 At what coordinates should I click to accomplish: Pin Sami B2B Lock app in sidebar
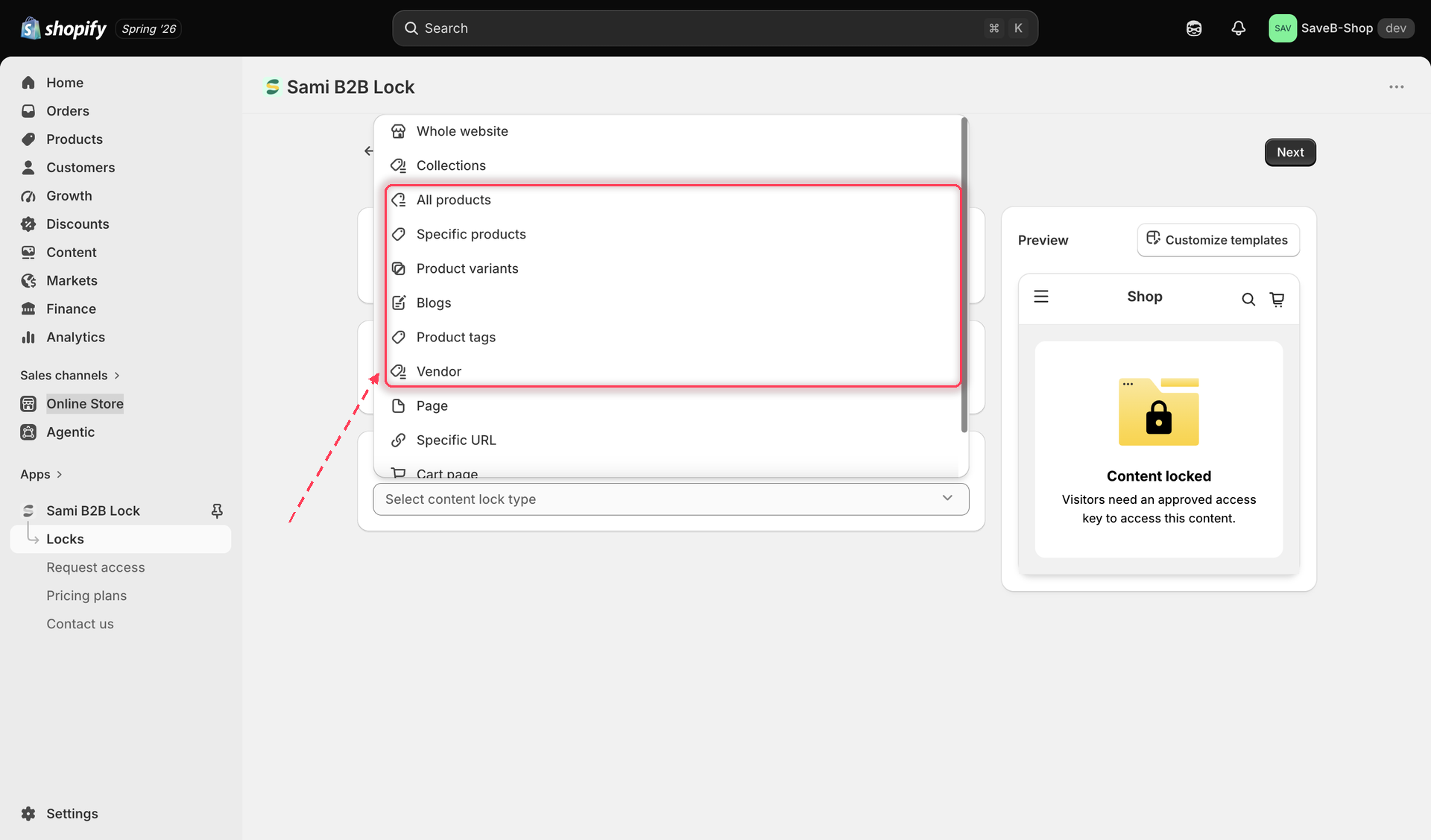(x=217, y=511)
